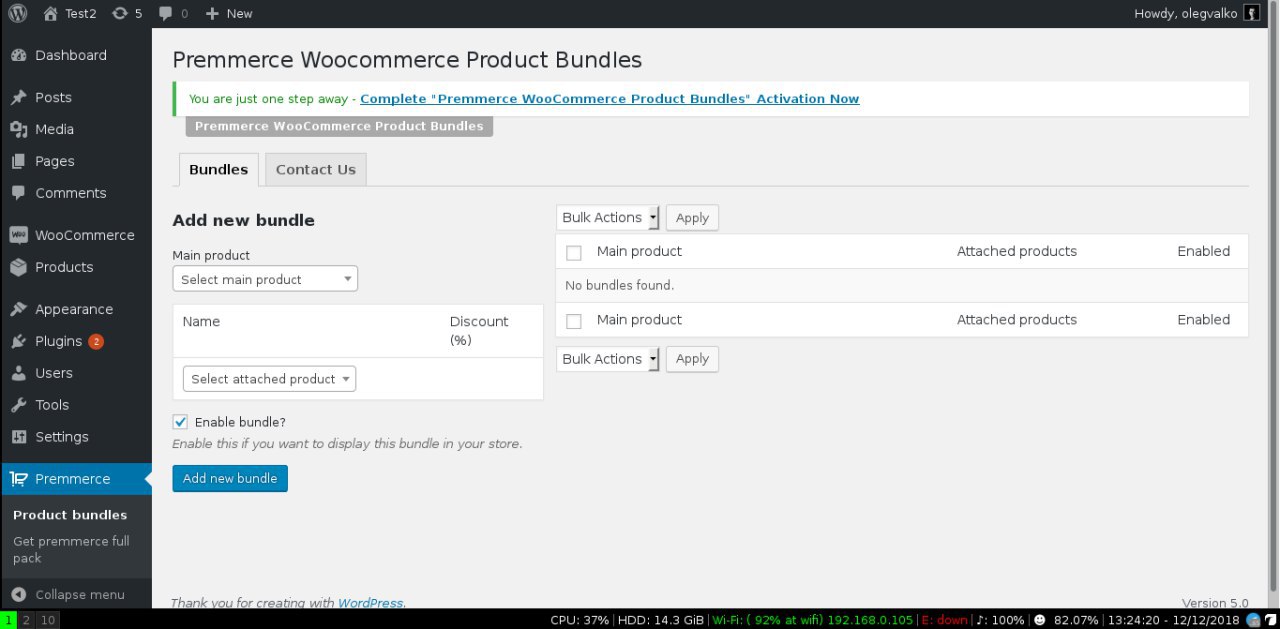Screen dimensions: 1280x629
Task: Click the WordPress link in footer
Action: click(370, 603)
